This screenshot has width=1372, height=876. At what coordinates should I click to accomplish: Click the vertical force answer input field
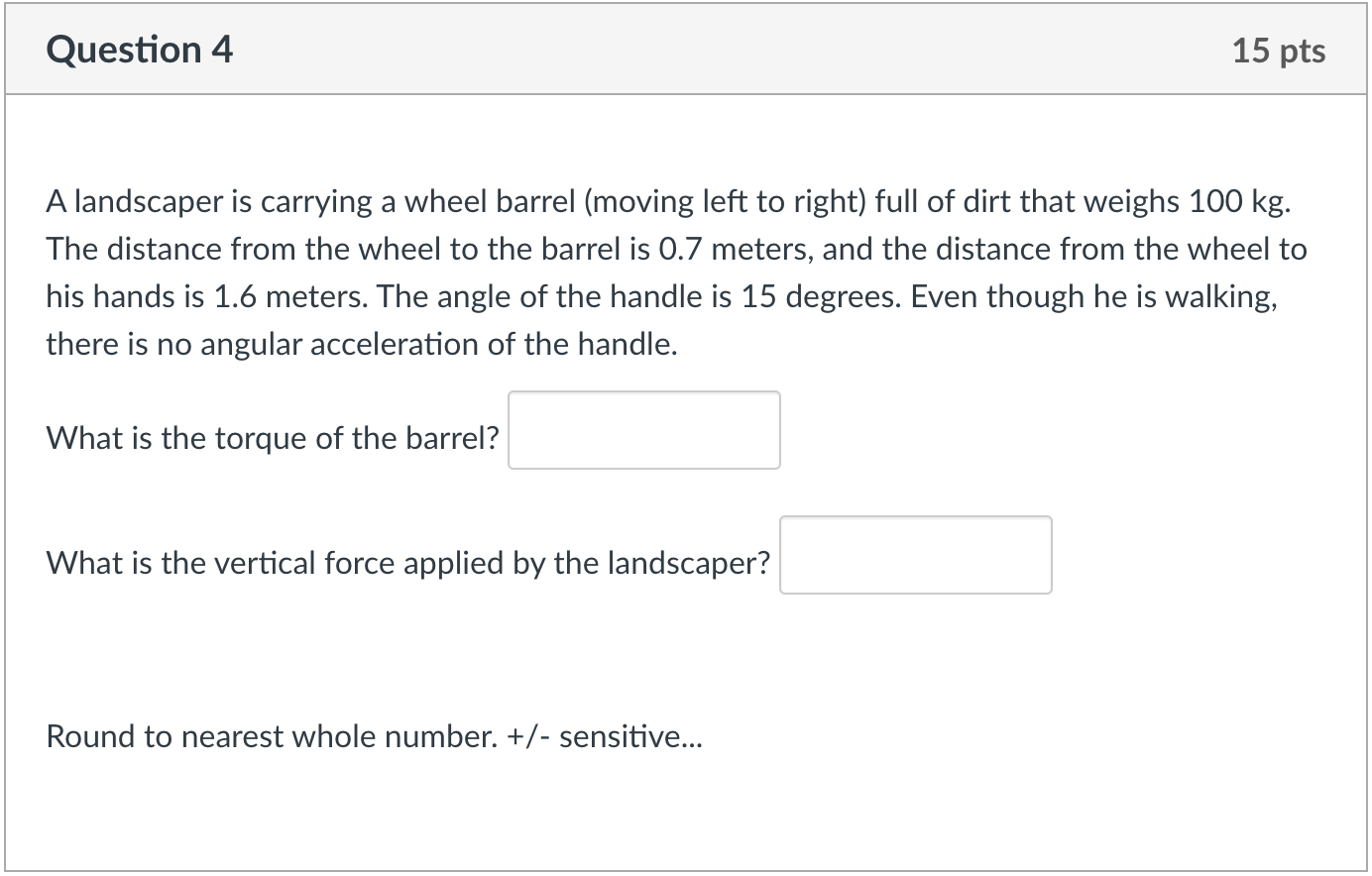tap(914, 555)
